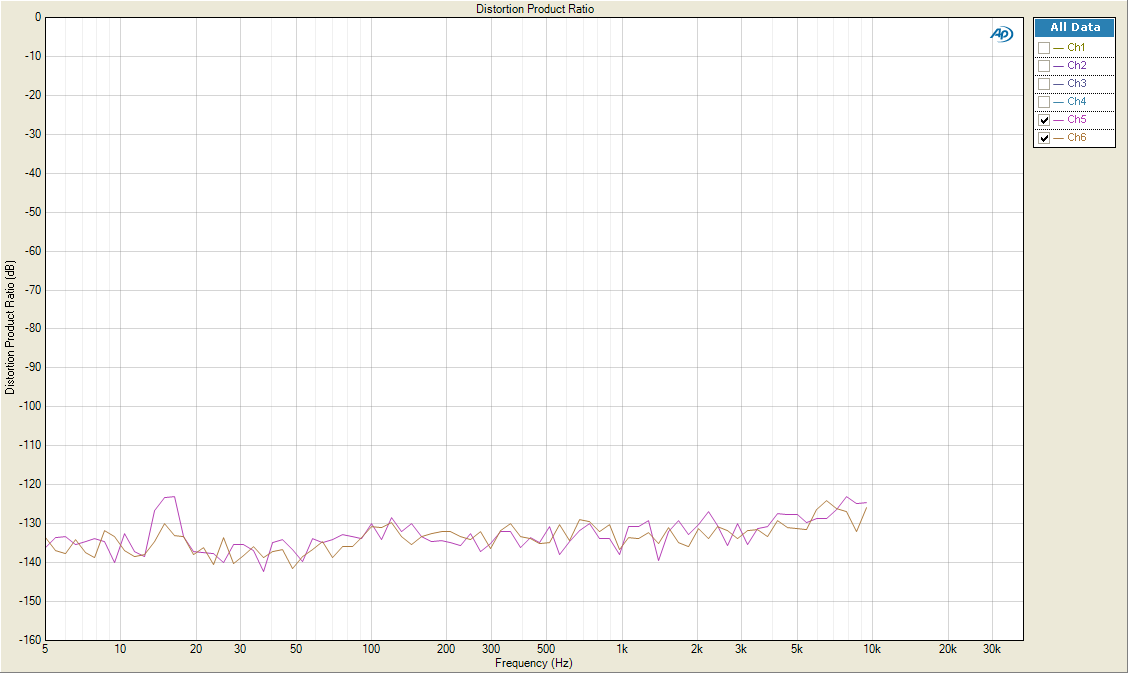
Task: Enable the Ch4 trace checkbox
Action: [1044, 102]
